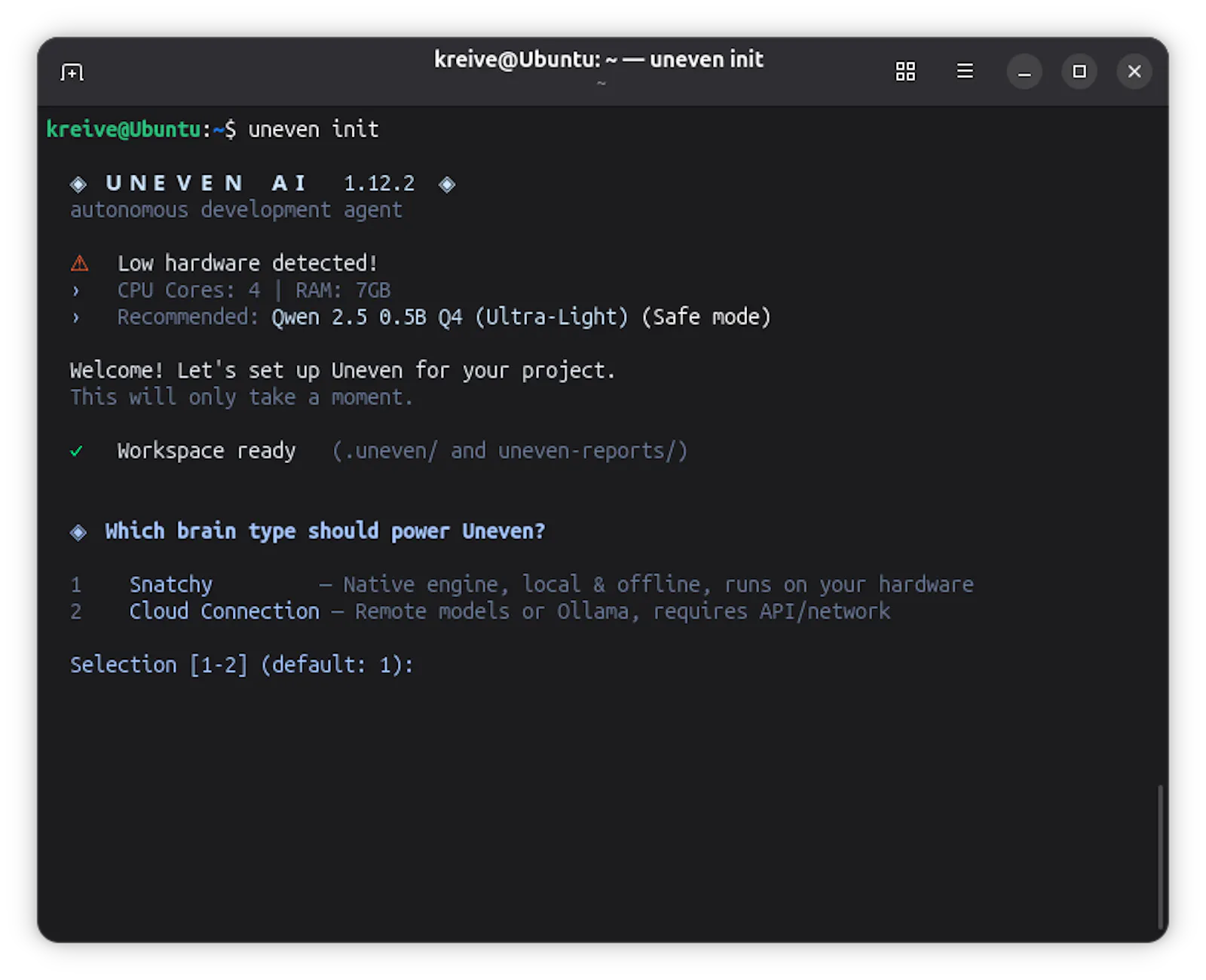Click the 'CPU Cores: 4' text
Image resolution: width=1206 pixels, height=980 pixels.
[188, 290]
